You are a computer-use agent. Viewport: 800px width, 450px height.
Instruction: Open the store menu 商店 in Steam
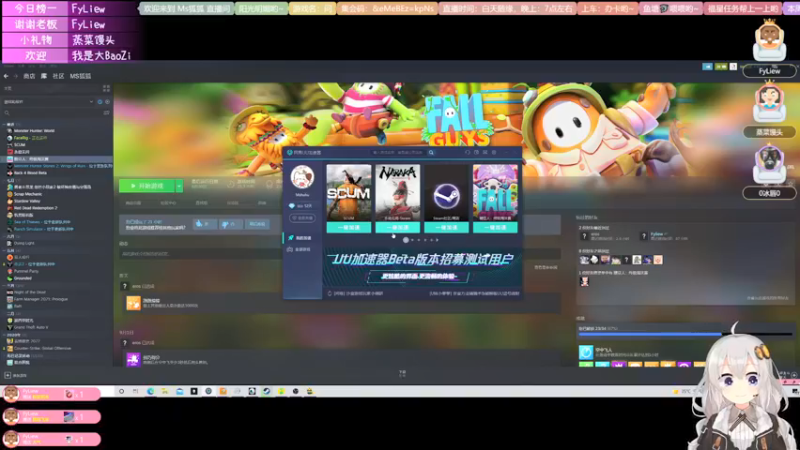click(x=29, y=76)
